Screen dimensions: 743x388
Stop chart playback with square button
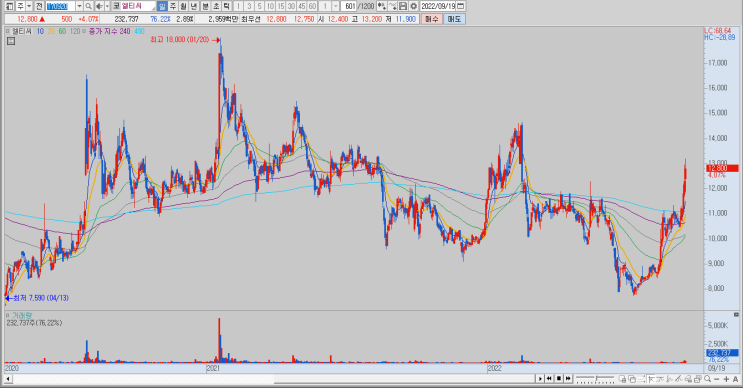pos(559,379)
